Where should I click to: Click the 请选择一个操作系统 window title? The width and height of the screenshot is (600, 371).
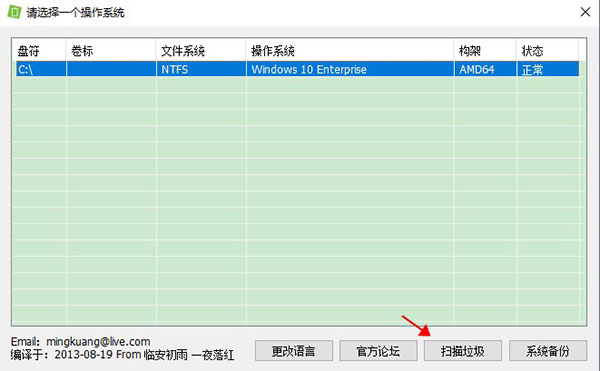coord(75,13)
